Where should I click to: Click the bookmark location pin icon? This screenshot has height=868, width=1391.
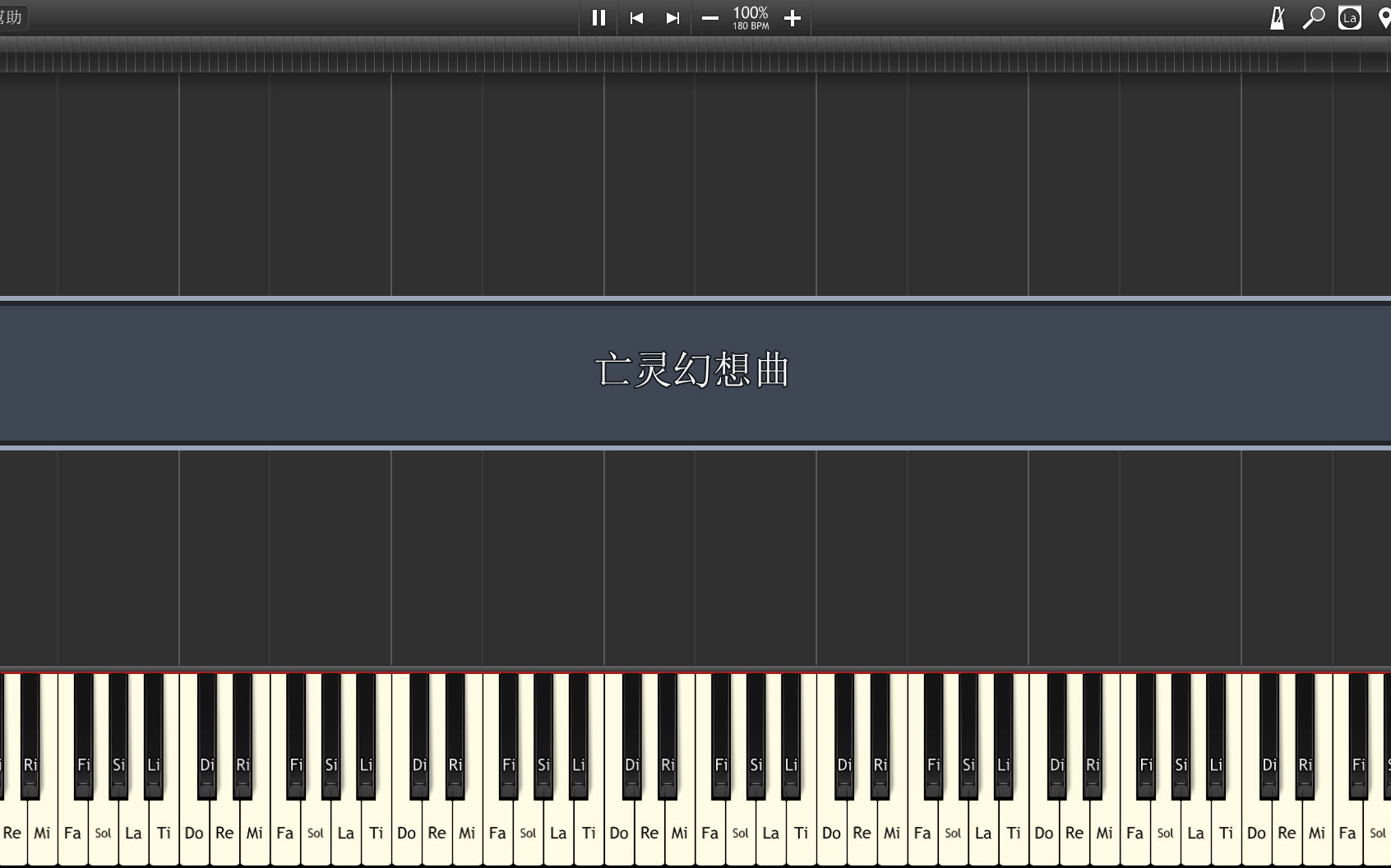(1384, 16)
